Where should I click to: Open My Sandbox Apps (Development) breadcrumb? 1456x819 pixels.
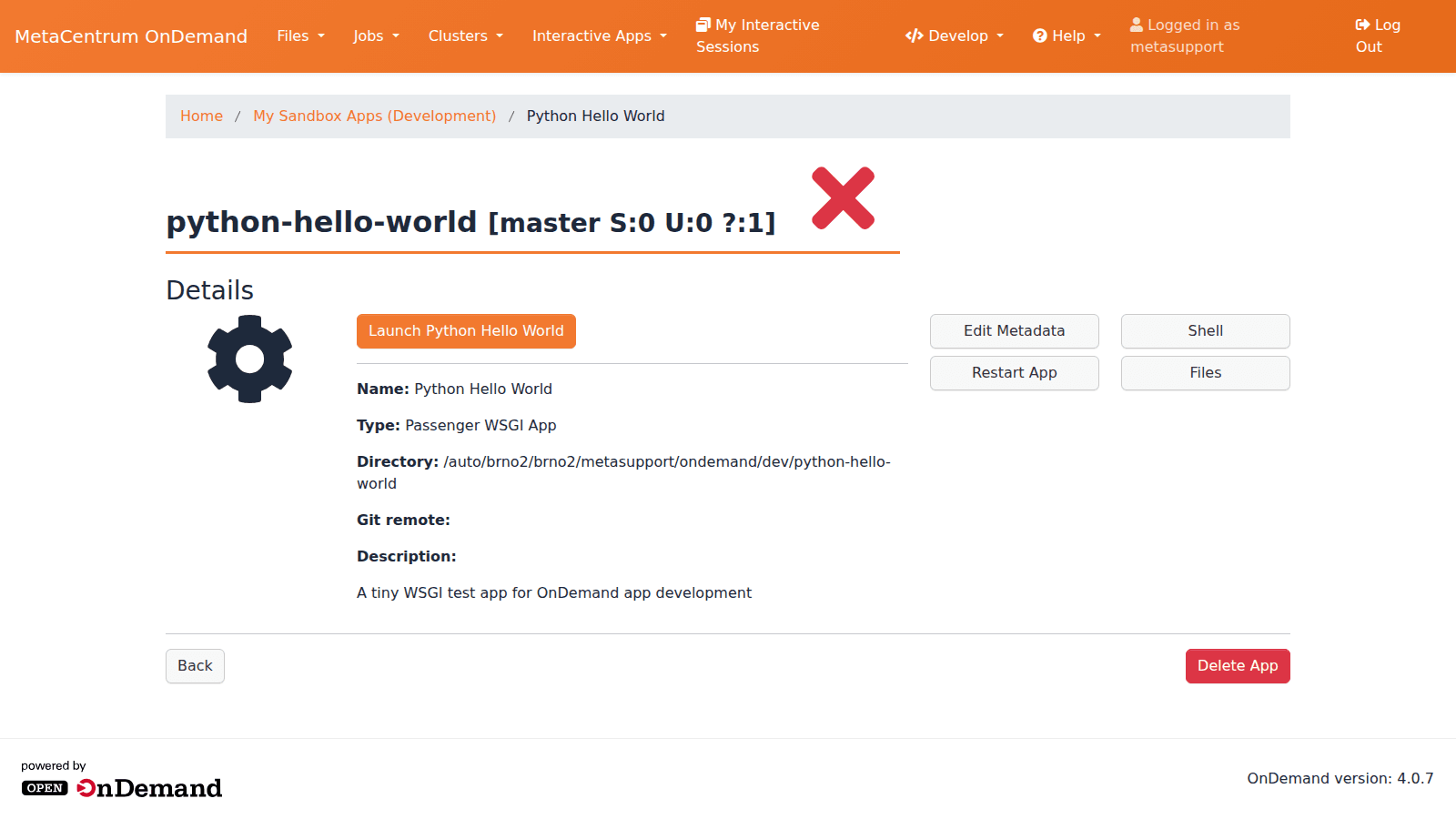click(x=374, y=116)
